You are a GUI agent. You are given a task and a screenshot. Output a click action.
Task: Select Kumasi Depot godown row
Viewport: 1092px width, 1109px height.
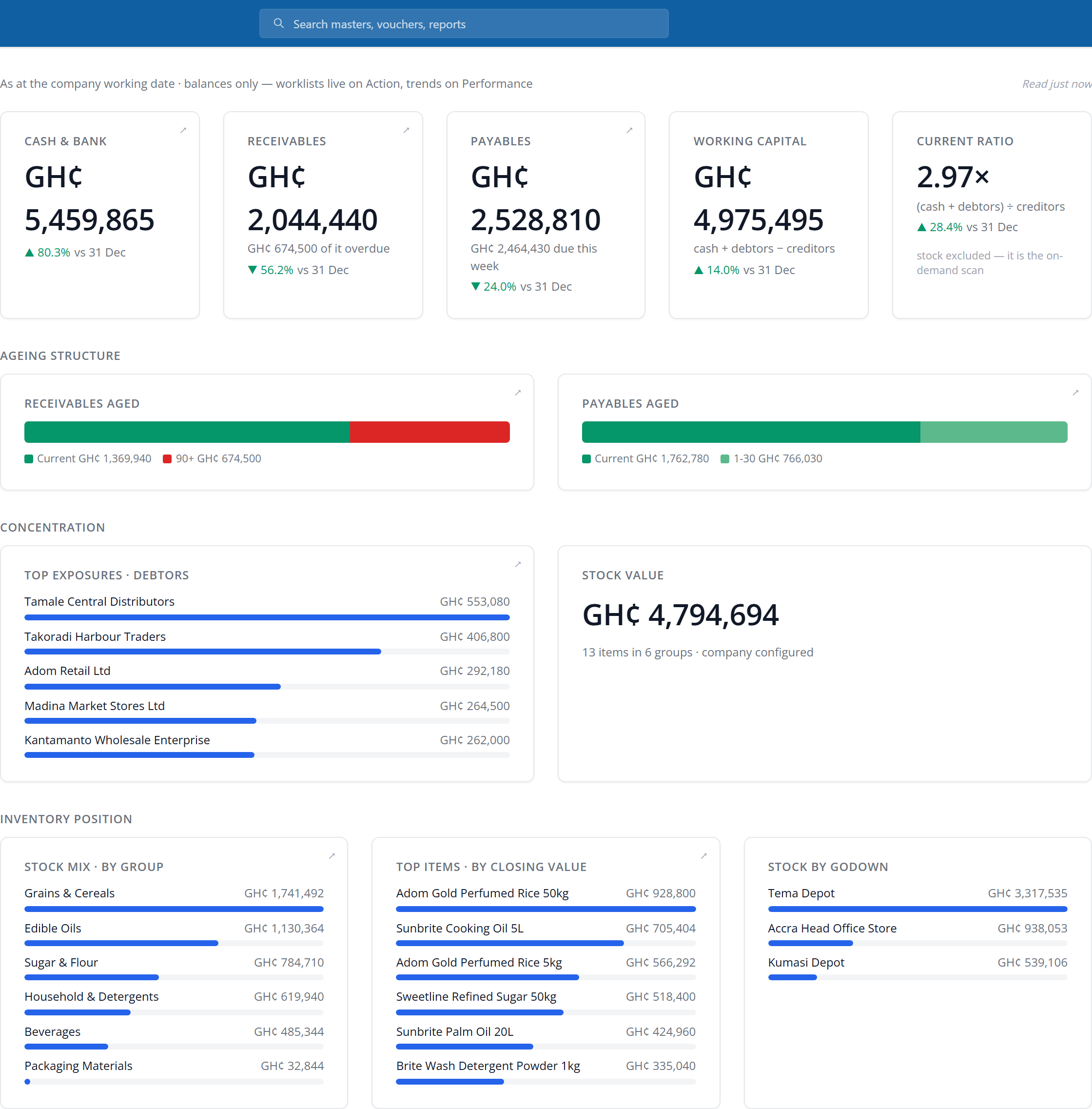[x=917, y=969]
